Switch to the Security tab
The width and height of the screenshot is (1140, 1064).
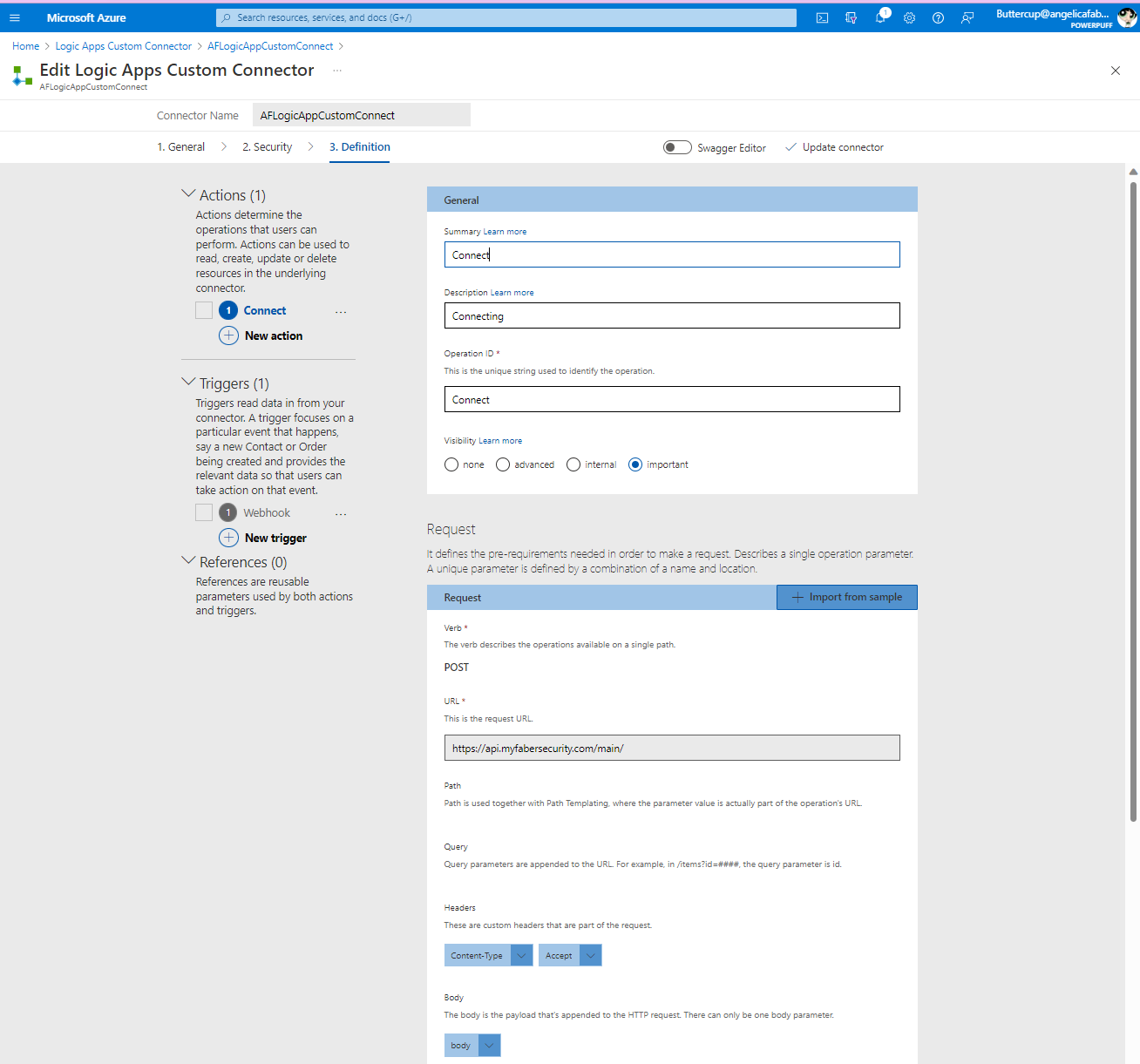(267, 146)
